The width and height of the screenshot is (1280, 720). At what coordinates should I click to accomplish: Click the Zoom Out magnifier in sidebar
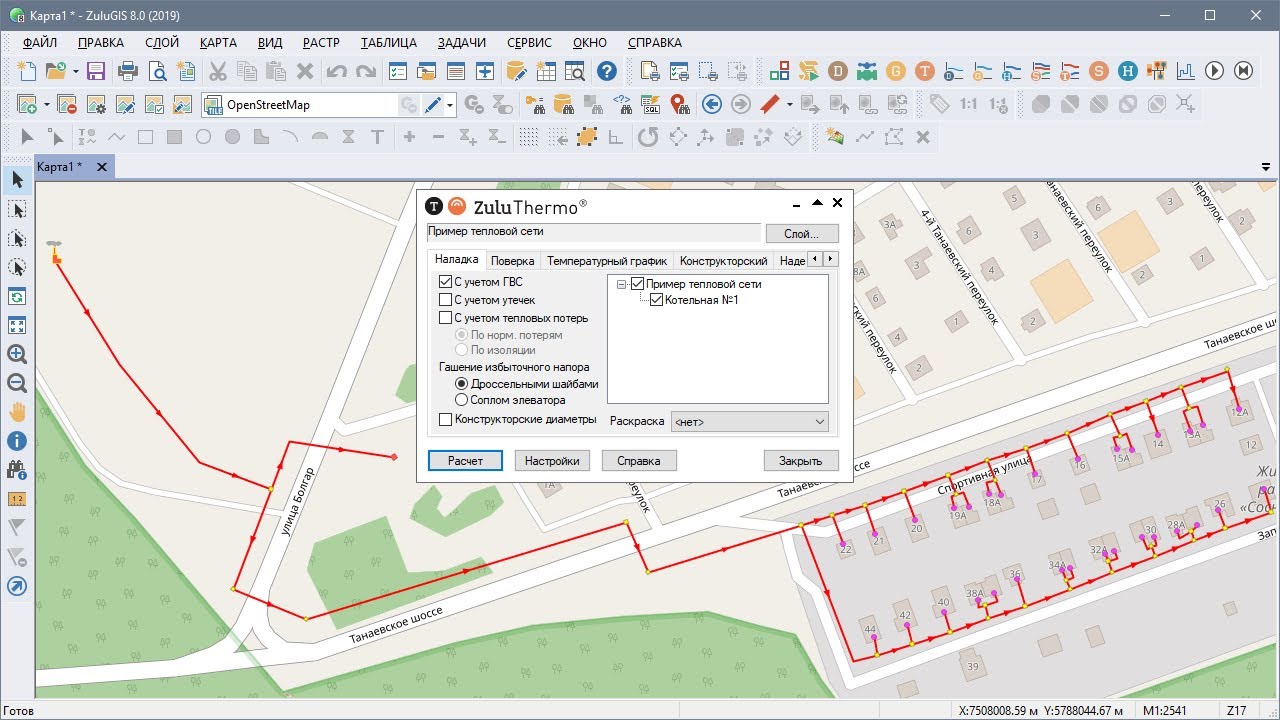[17, 382]
